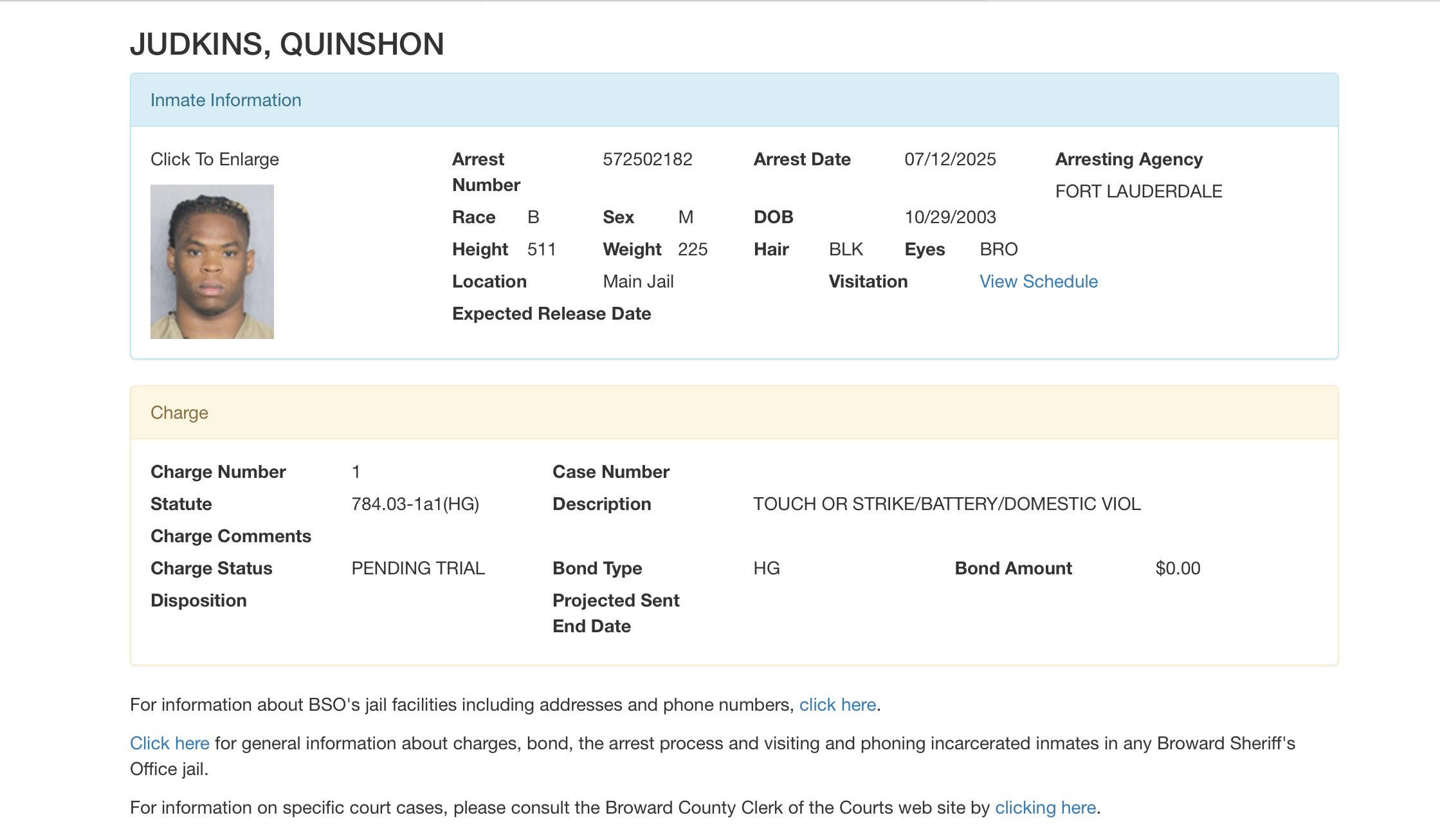Click the 'Click To Enlarge' text
The image size is (1440, 840).
click(214, 160)
